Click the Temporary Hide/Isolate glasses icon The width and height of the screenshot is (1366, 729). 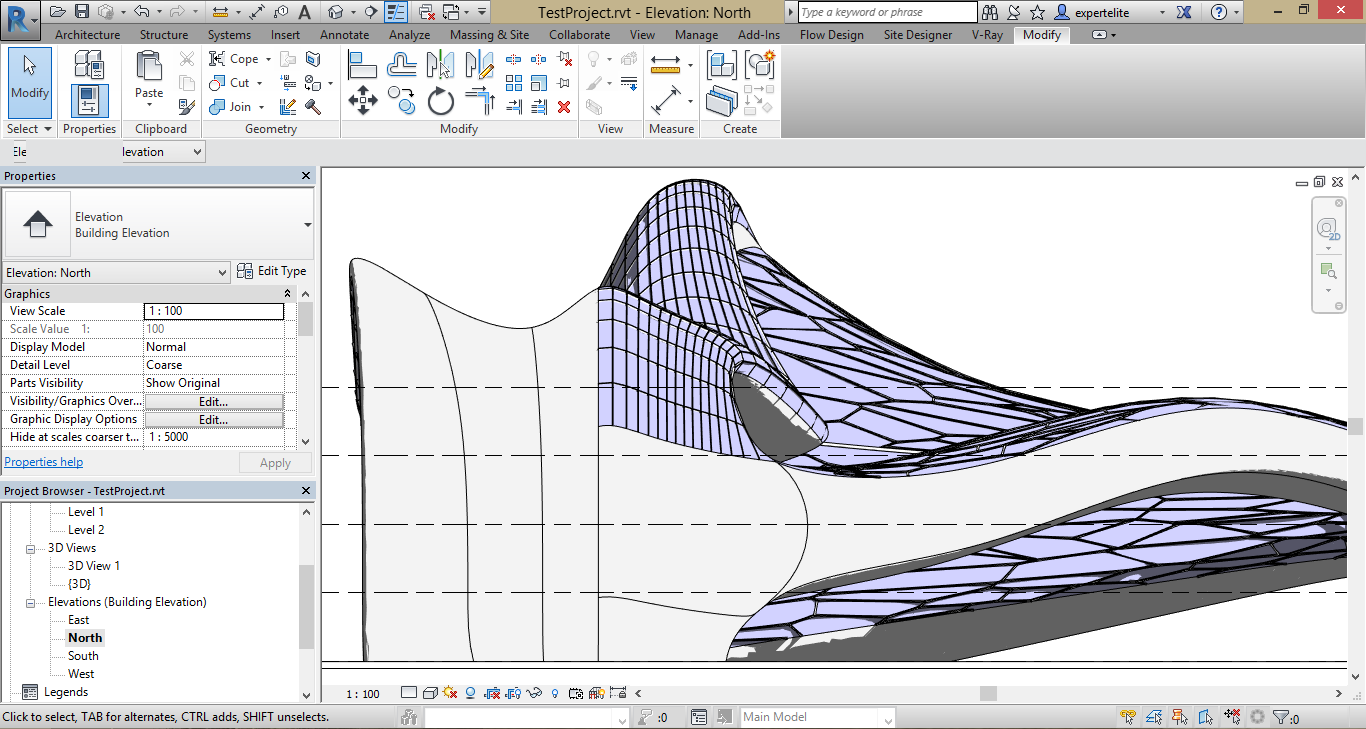[x=534, y=692]
